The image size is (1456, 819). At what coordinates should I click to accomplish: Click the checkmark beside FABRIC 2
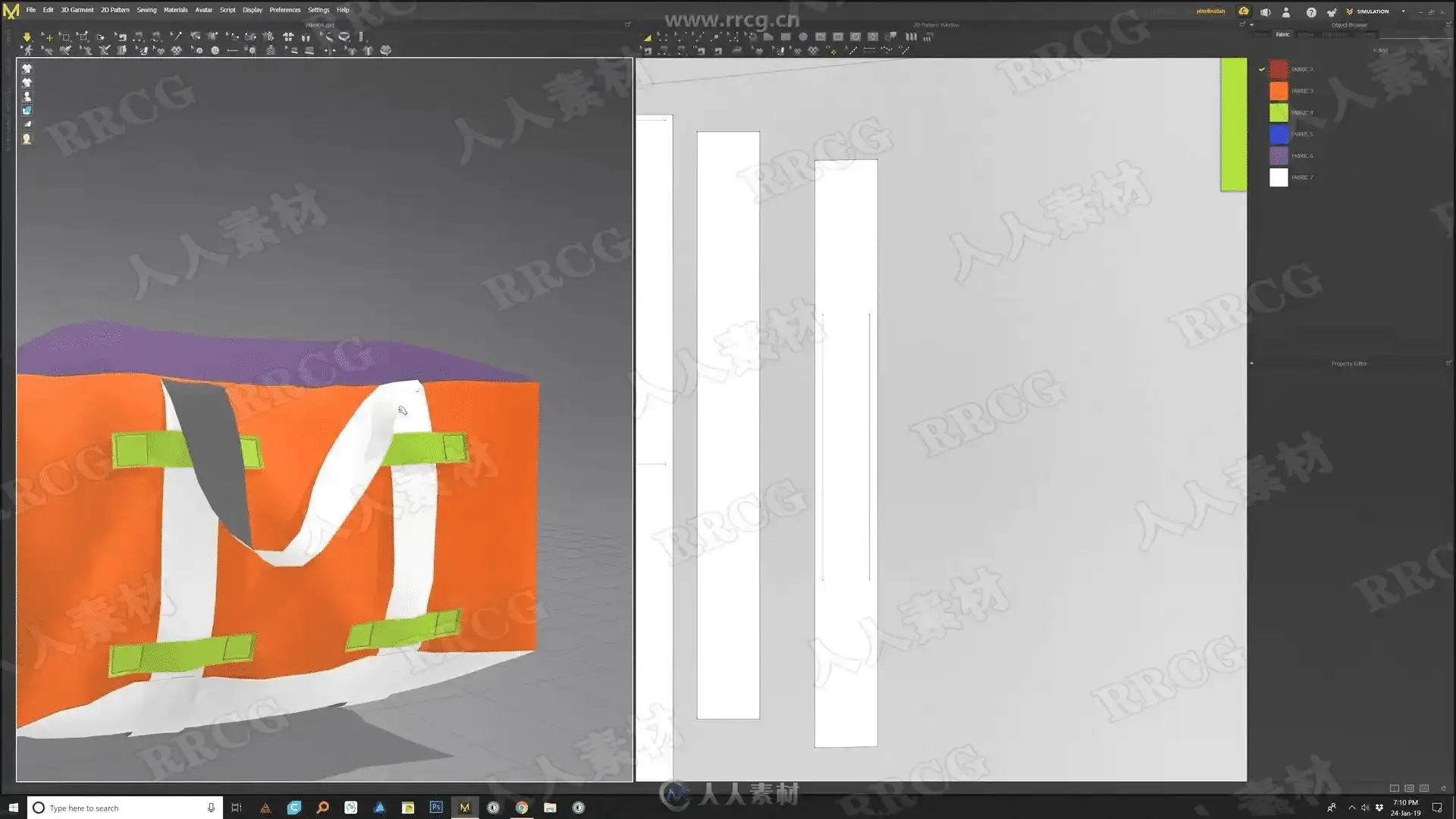tap(1262, 69)
